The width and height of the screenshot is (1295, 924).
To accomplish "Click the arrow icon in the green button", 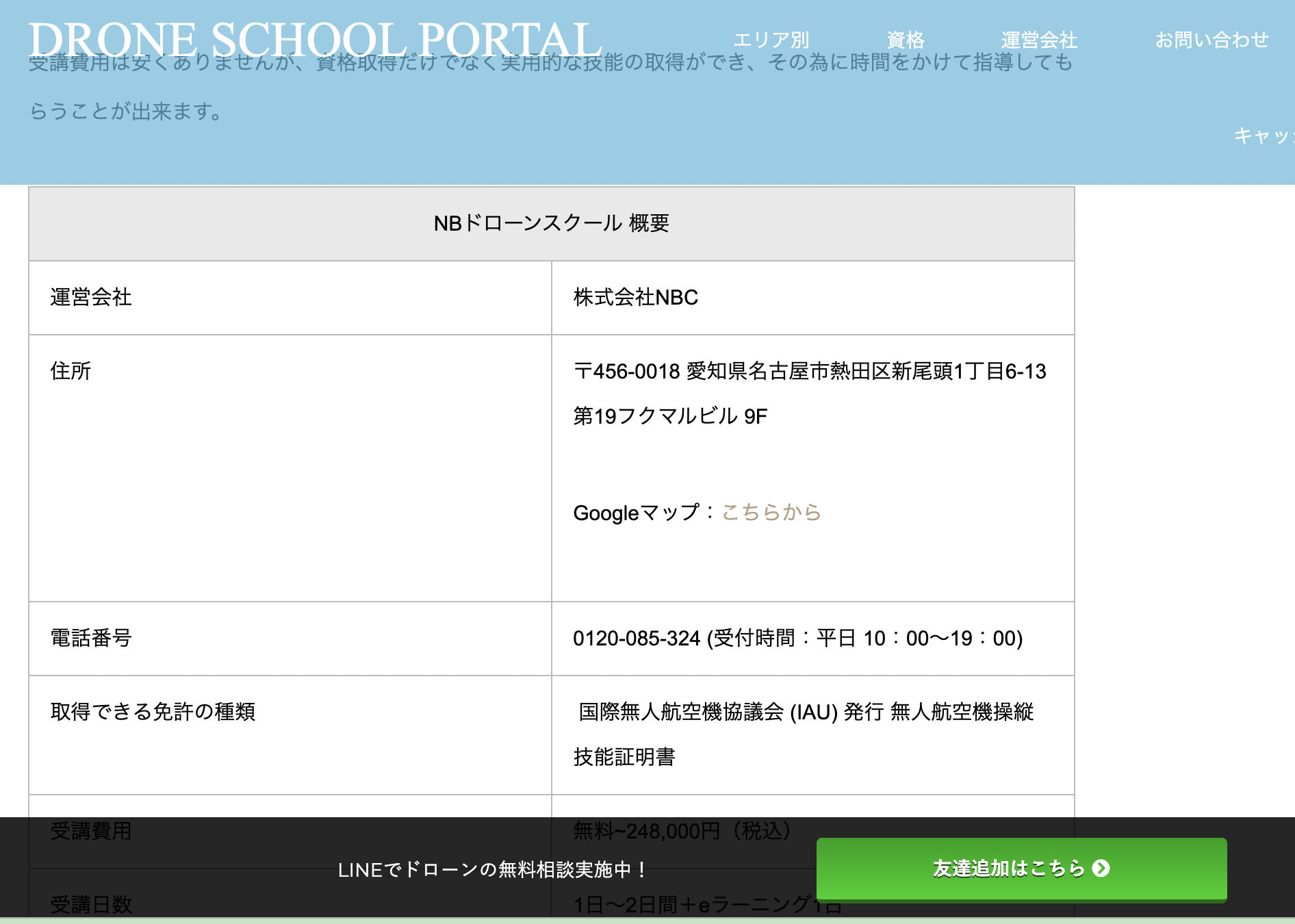I will tap(1101, 869).
